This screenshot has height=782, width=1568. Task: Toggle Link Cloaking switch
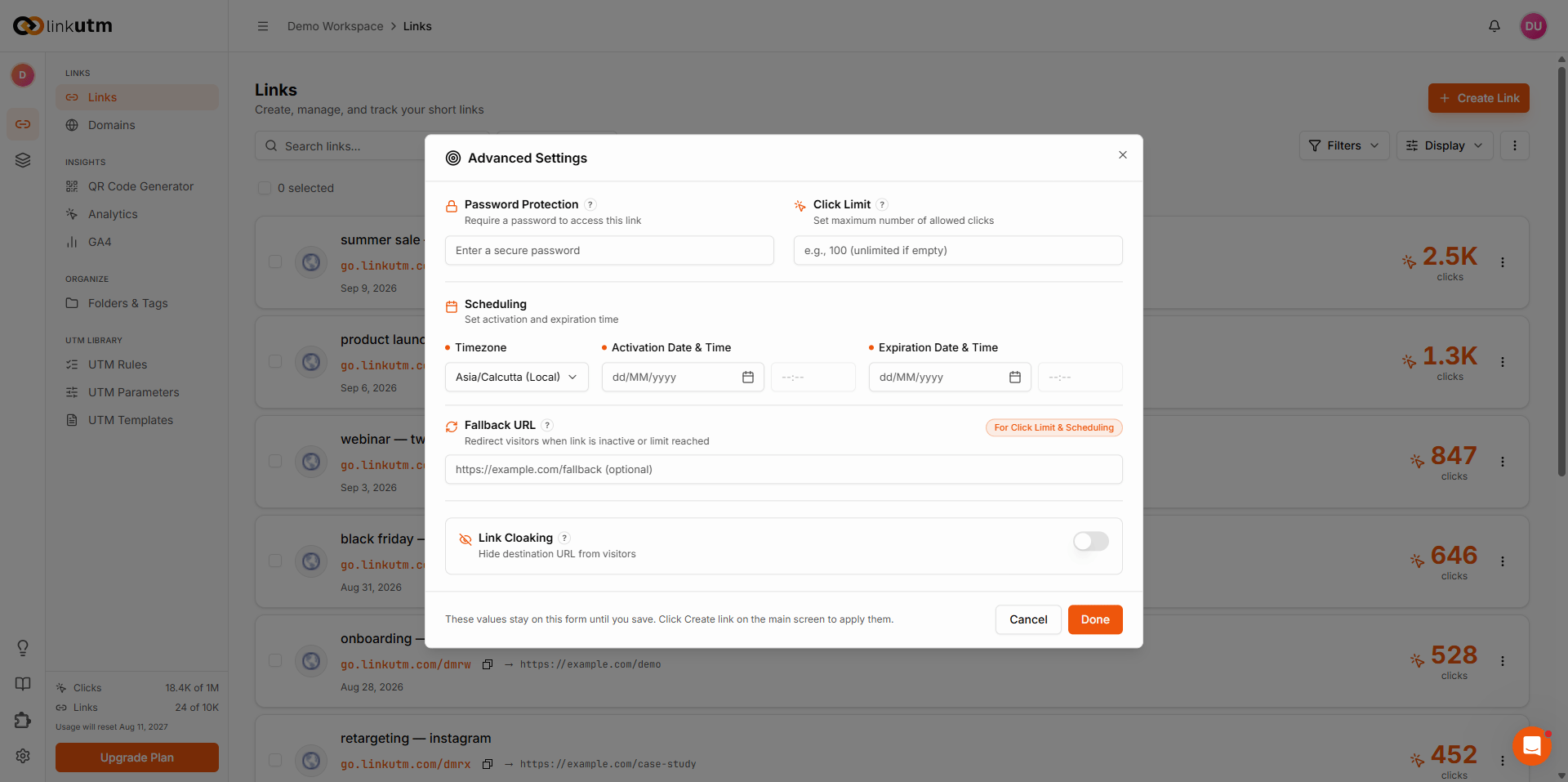click(1091, 542)
